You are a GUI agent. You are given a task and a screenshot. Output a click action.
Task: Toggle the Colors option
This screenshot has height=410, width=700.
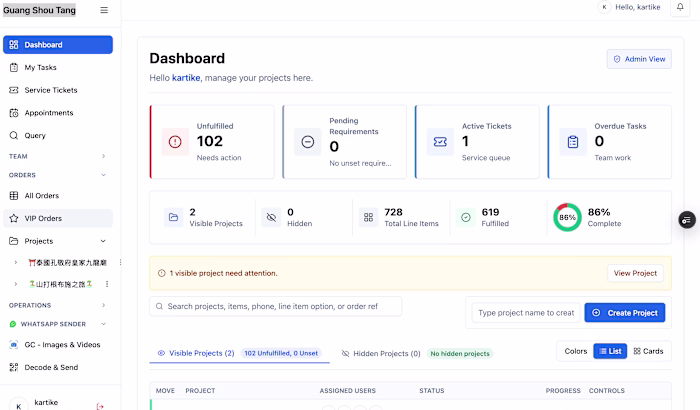pyautogui.click(x=575, y=351)
